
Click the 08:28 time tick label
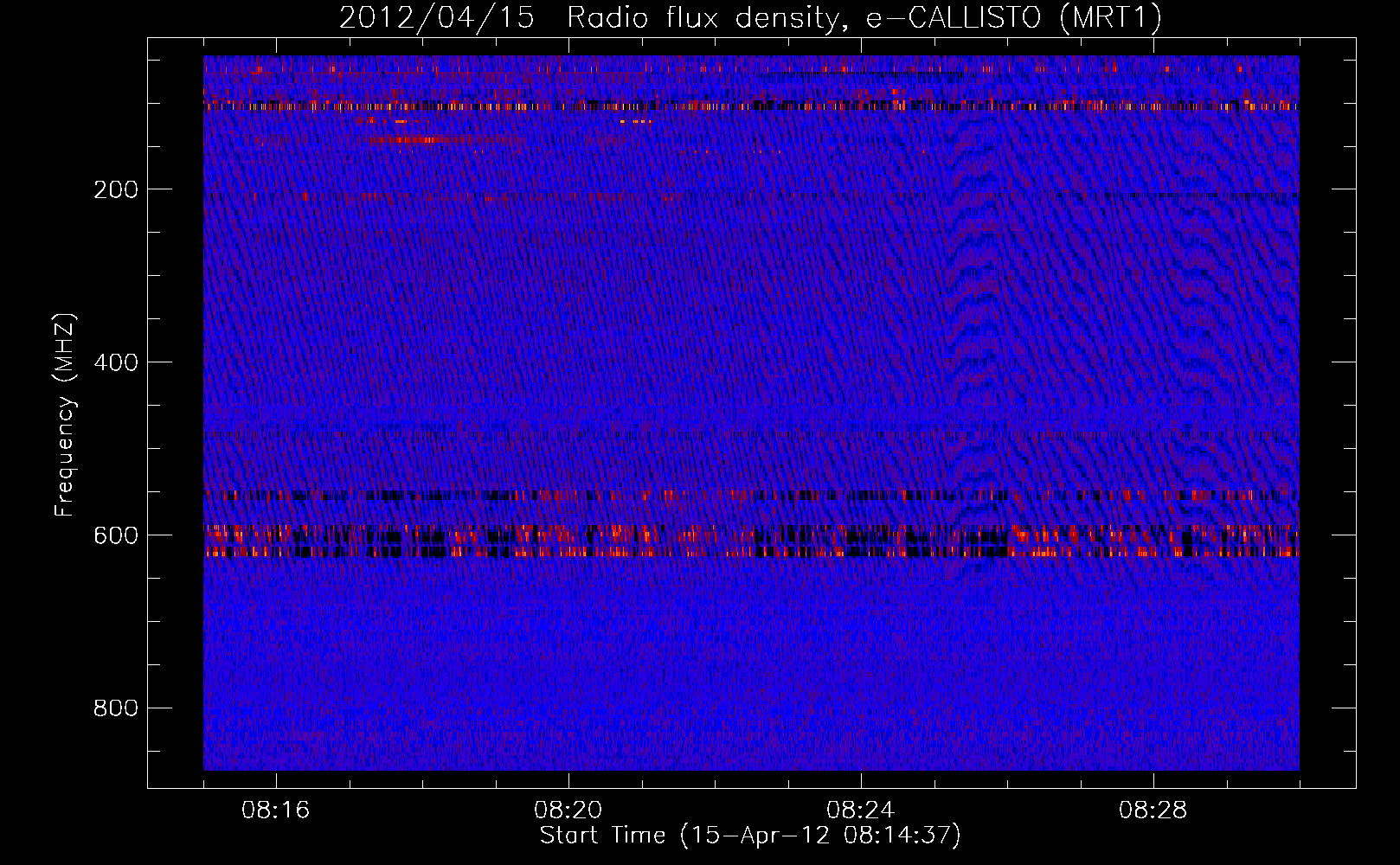(x=1153, y=811)
